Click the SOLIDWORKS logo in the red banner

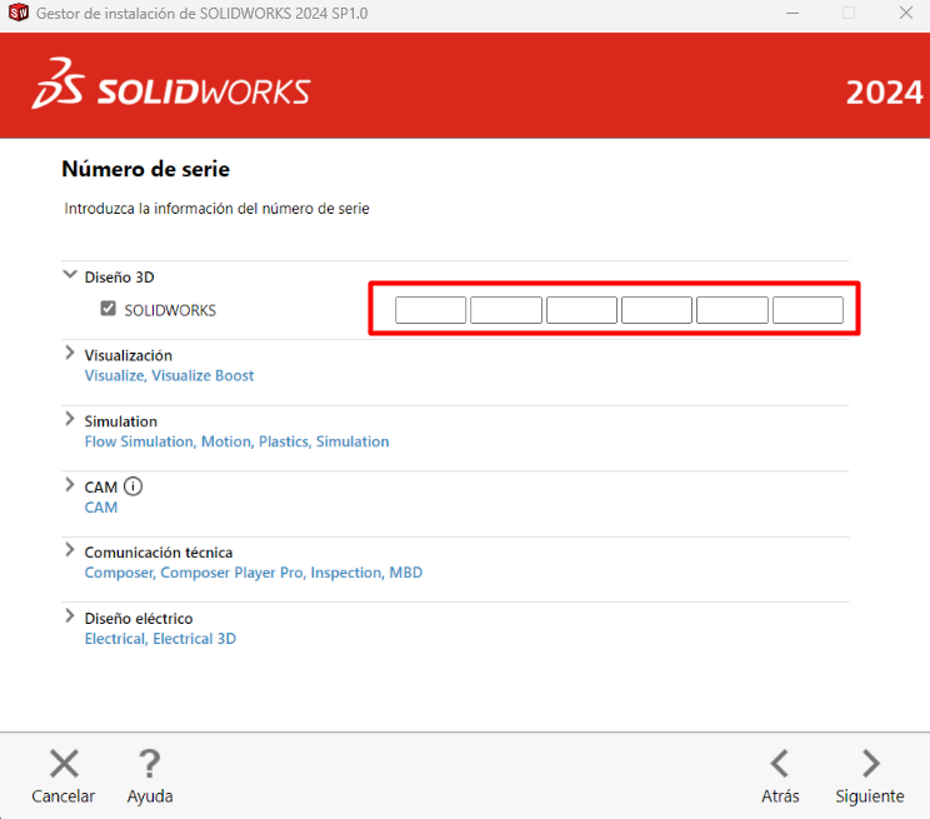(171, 84)
